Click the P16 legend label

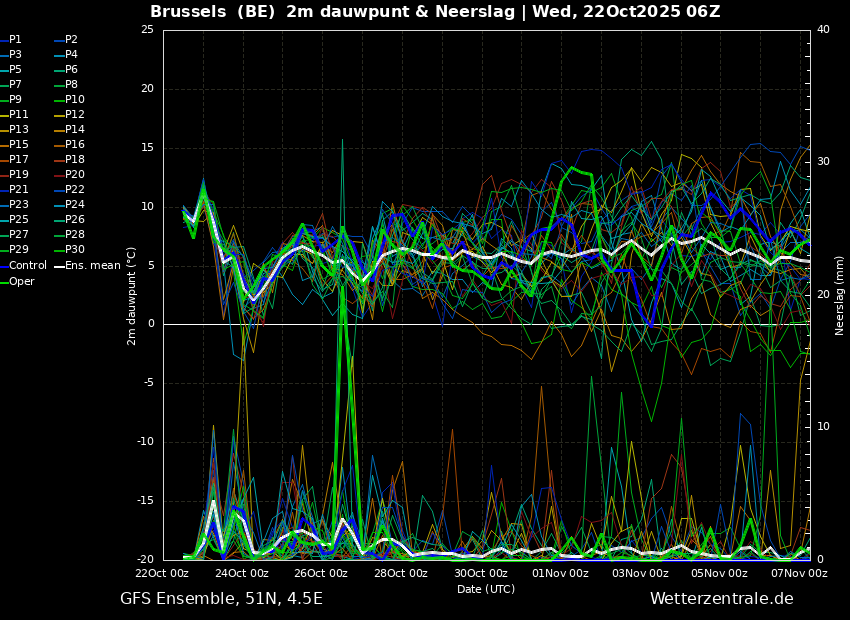(75, 145)
